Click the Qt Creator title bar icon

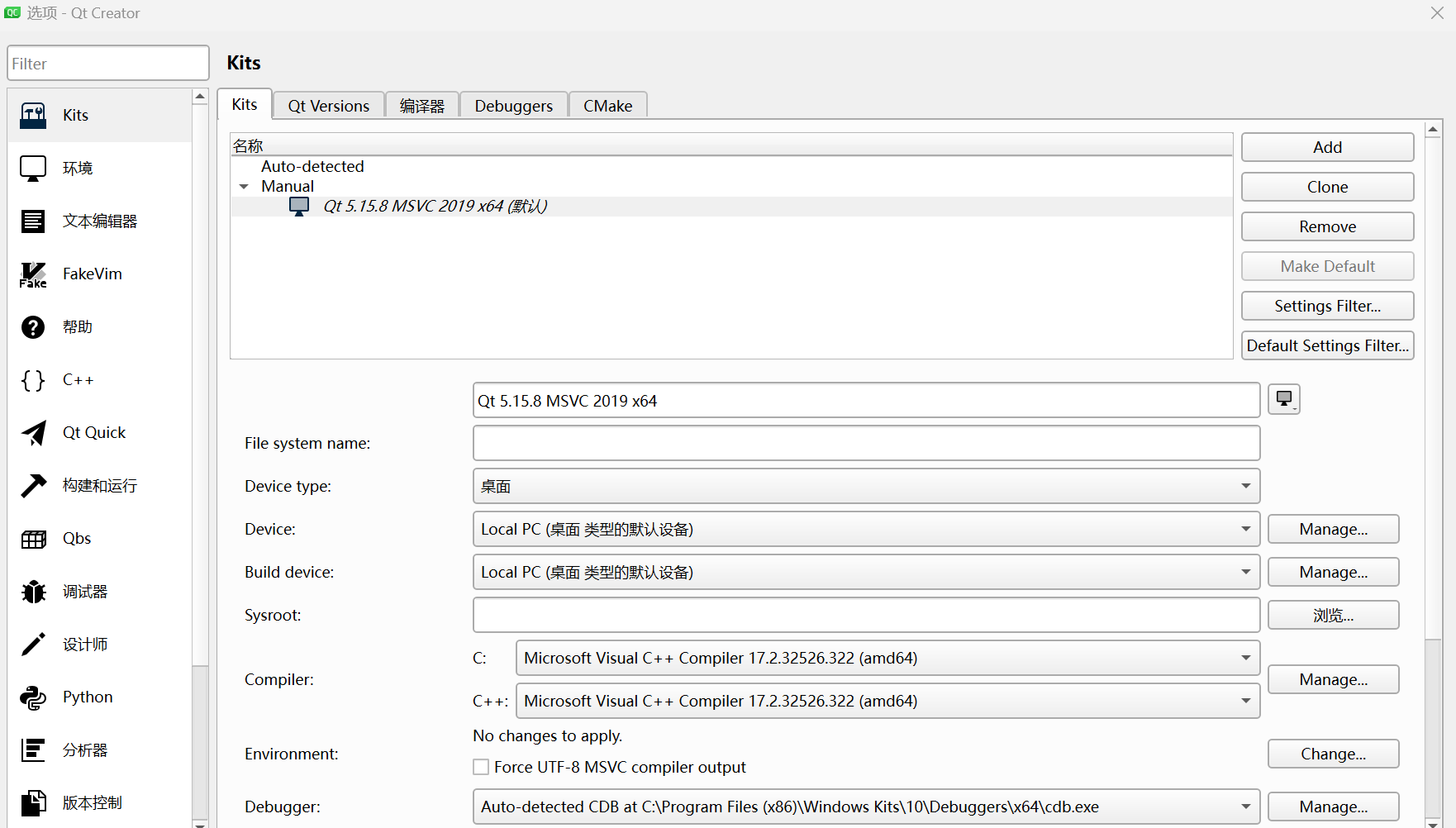12,12
